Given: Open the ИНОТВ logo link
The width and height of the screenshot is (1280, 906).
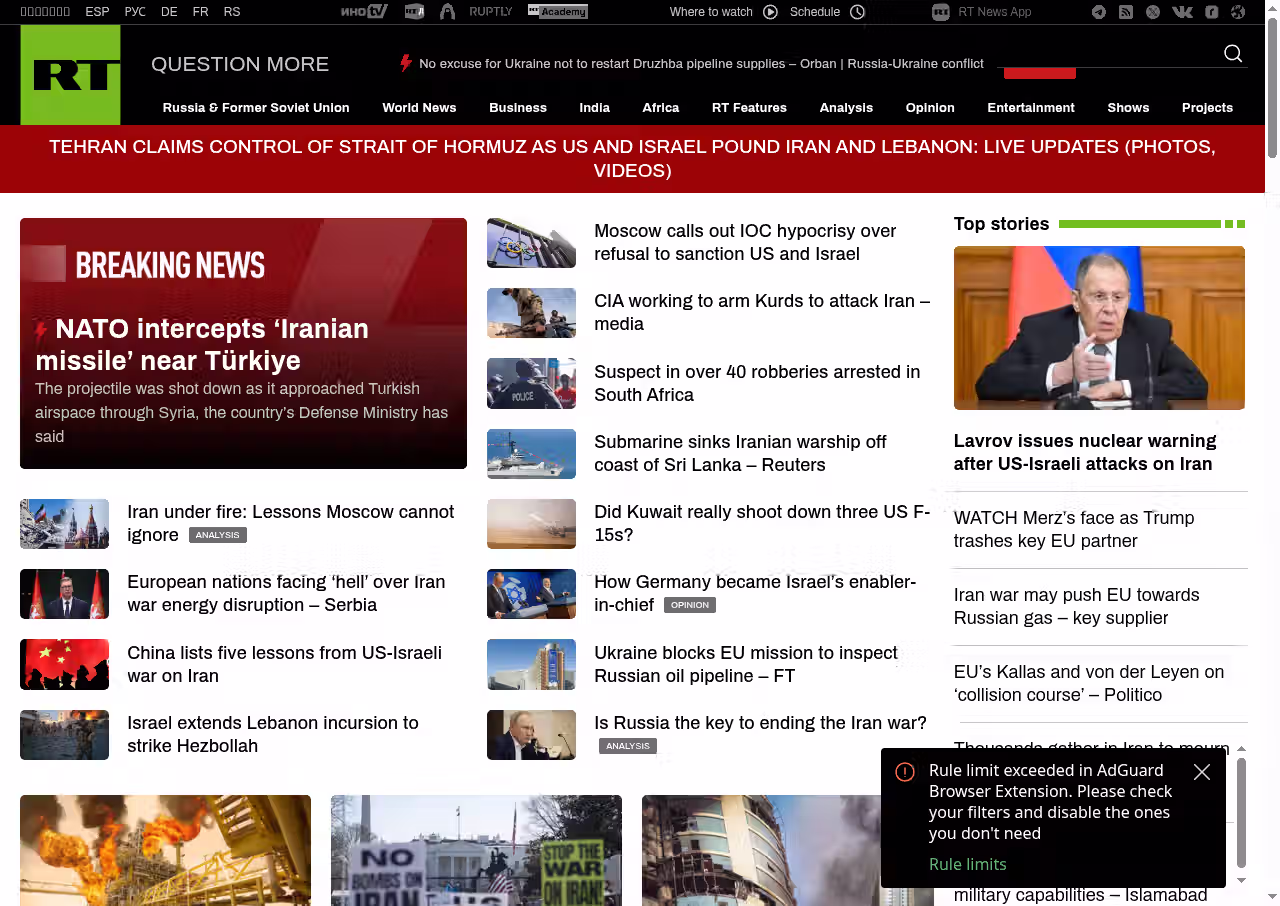Looking at the screenshot, I should coord(363,12).
